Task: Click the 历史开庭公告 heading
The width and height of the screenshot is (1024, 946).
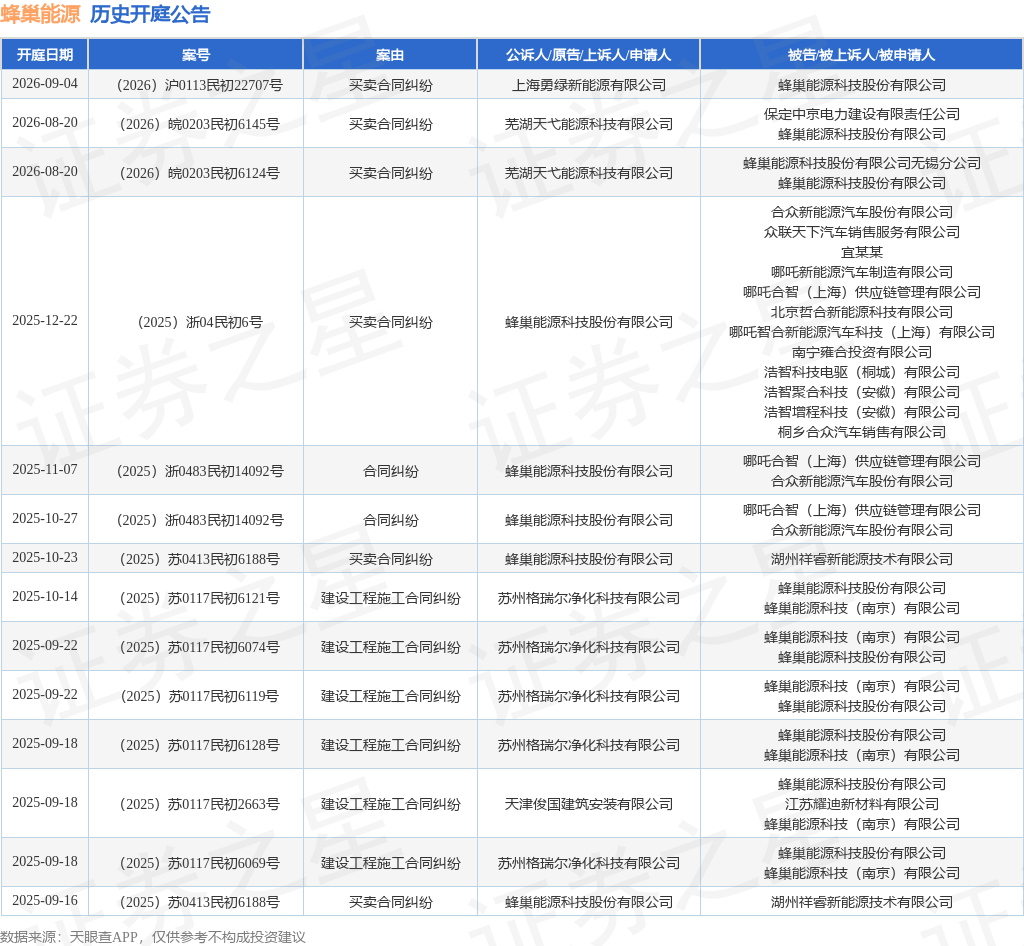Action: click(x=150, y=14)
